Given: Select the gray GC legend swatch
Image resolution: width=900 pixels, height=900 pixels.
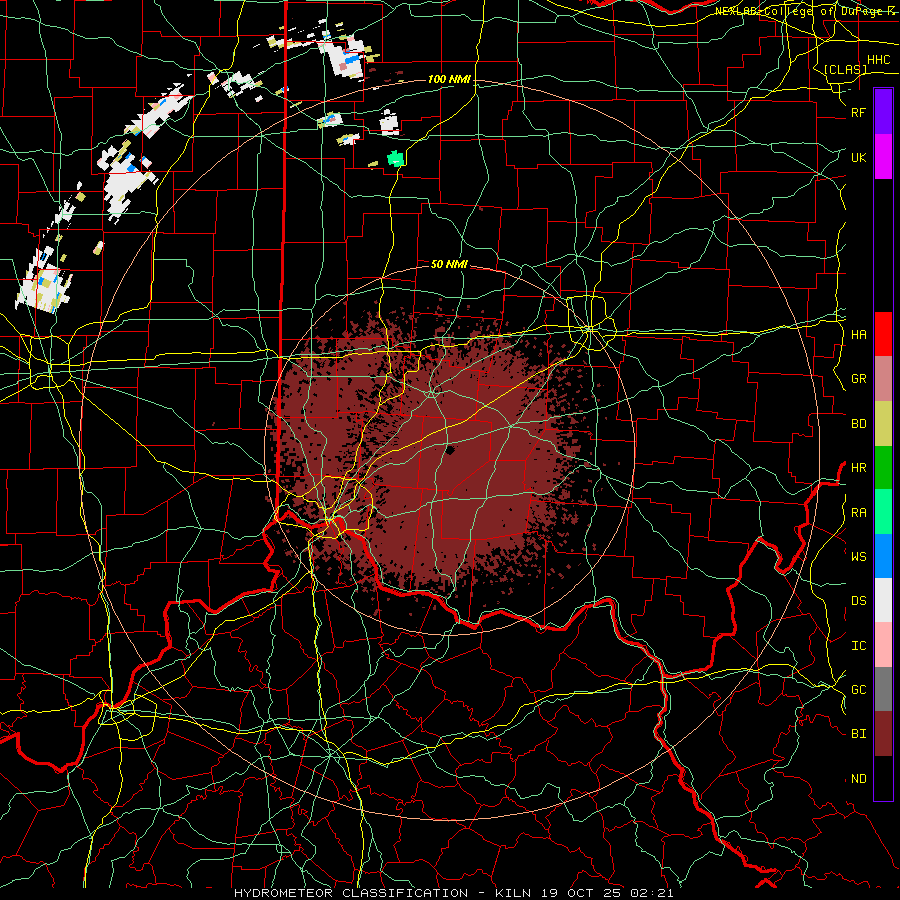Looking at the screenshot, I should click(x=883, y=689).
